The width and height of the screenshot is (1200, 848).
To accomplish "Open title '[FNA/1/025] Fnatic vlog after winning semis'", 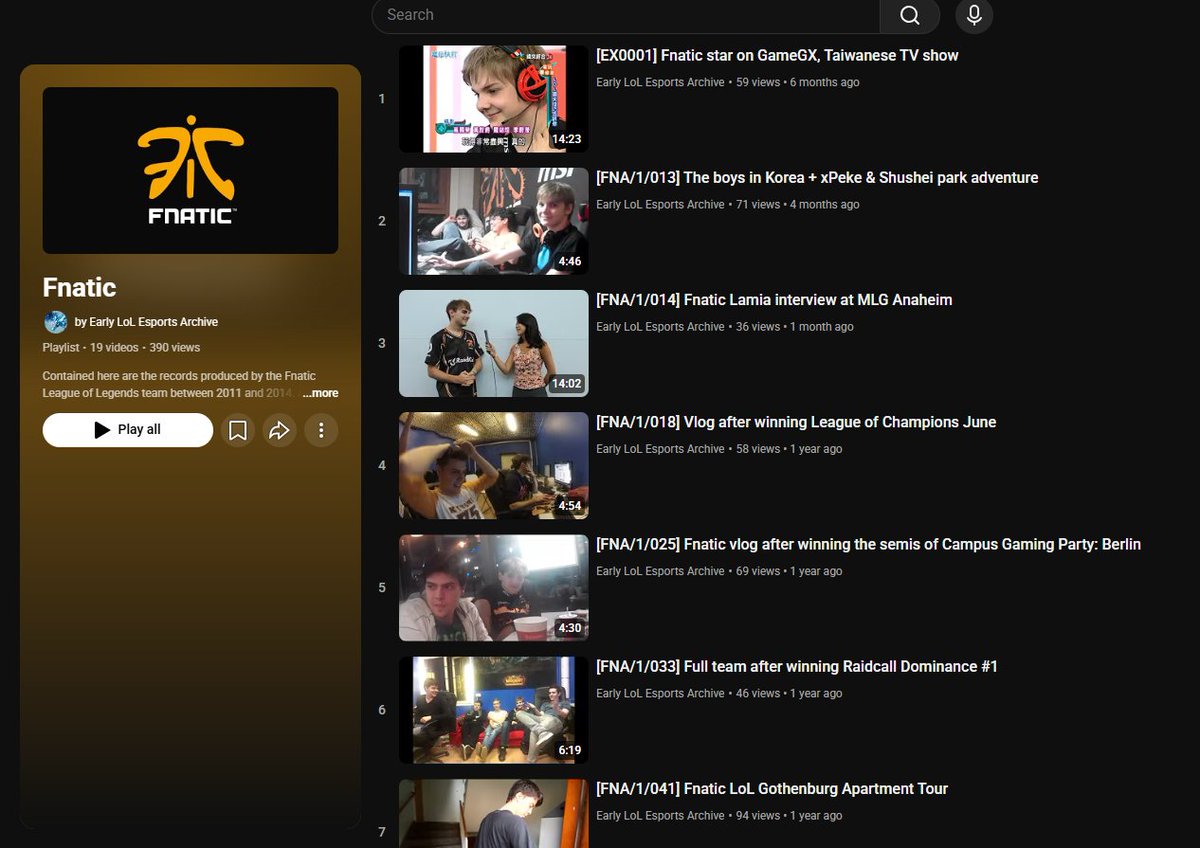I will click(x=868, y=545).
